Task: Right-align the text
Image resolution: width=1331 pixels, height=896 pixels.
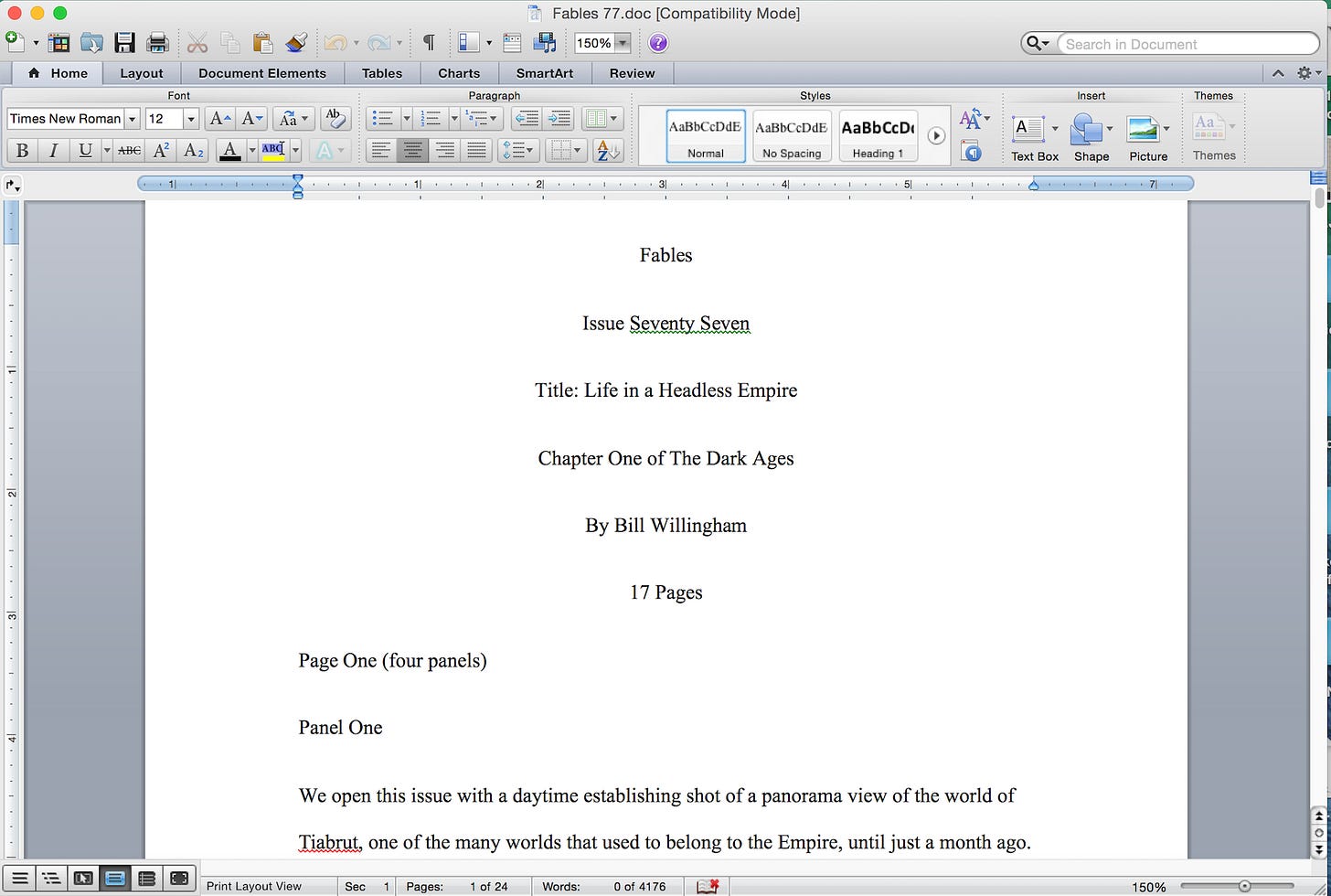Action: pos(444,151)
